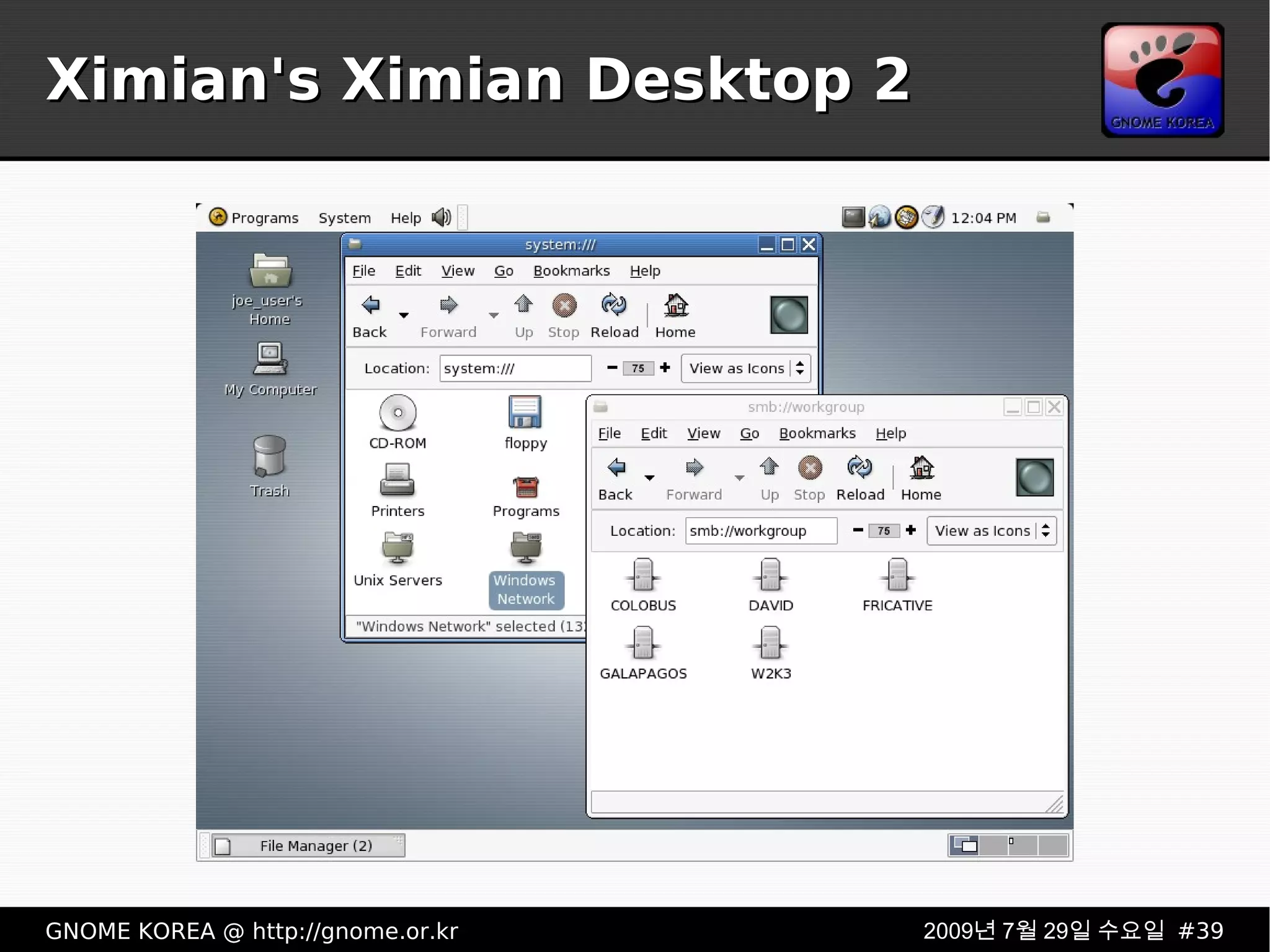
Task: Click the system:/// location field
Action: [x=515, y=368]
